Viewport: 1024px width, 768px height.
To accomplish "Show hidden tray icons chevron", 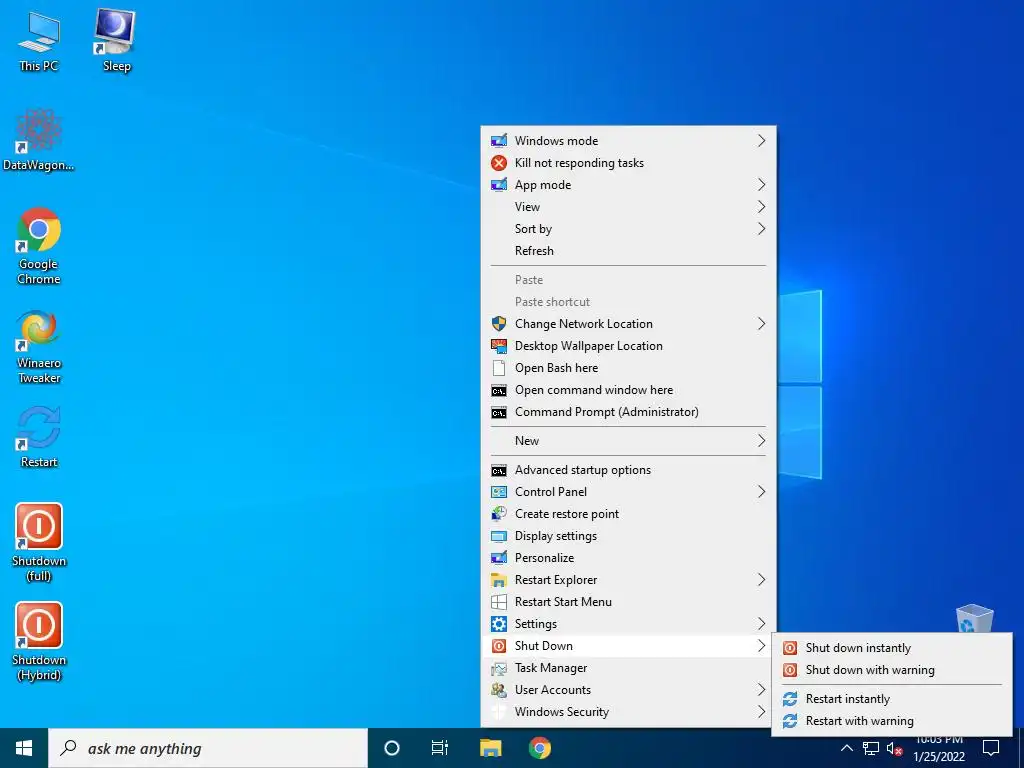I will (846, 748).
